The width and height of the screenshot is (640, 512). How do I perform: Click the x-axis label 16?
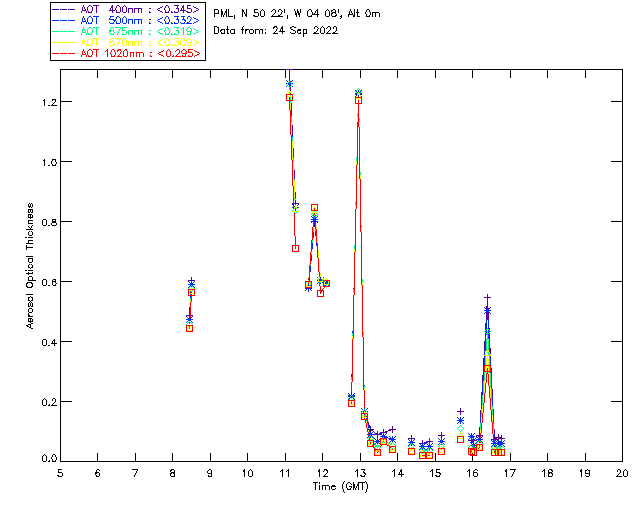[473, 473]
